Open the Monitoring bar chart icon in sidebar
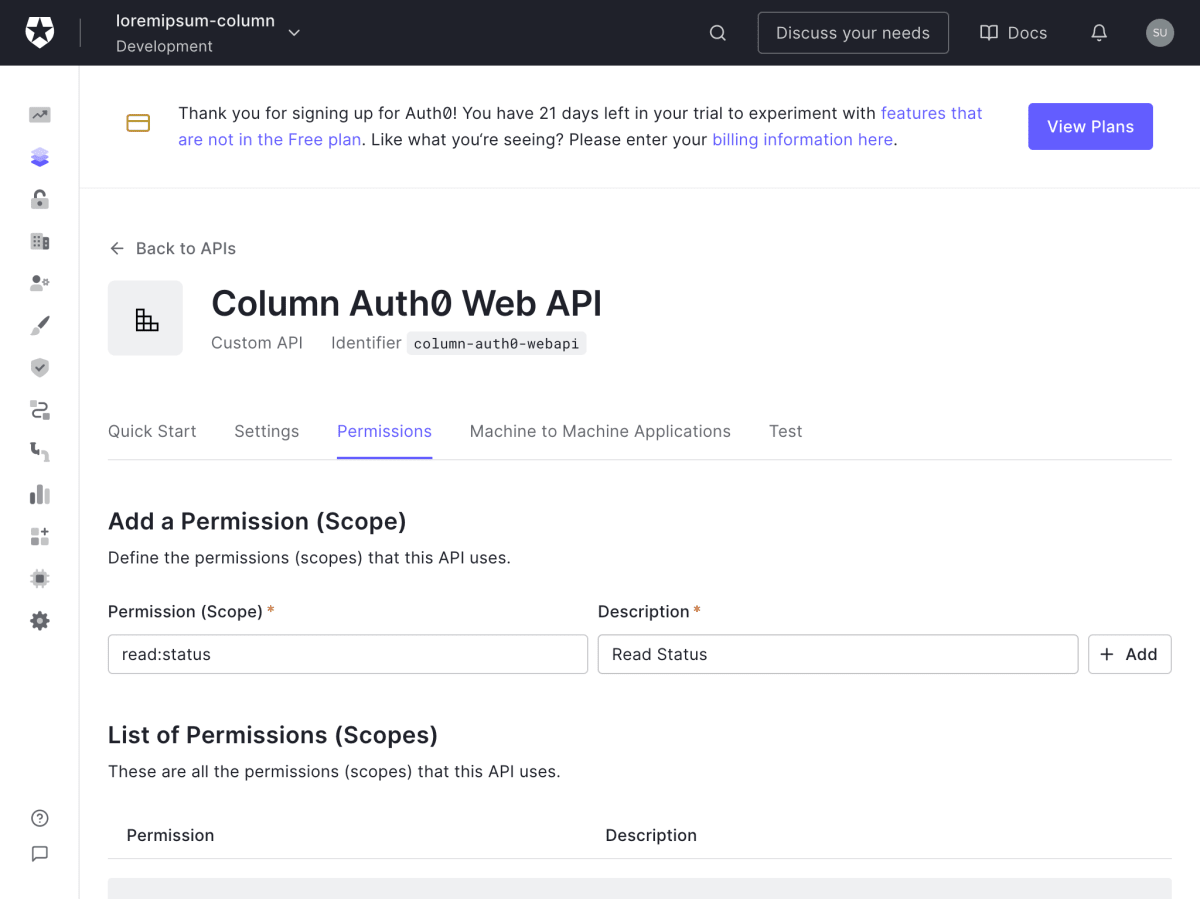1200x899 pixels. coord(40,494)
